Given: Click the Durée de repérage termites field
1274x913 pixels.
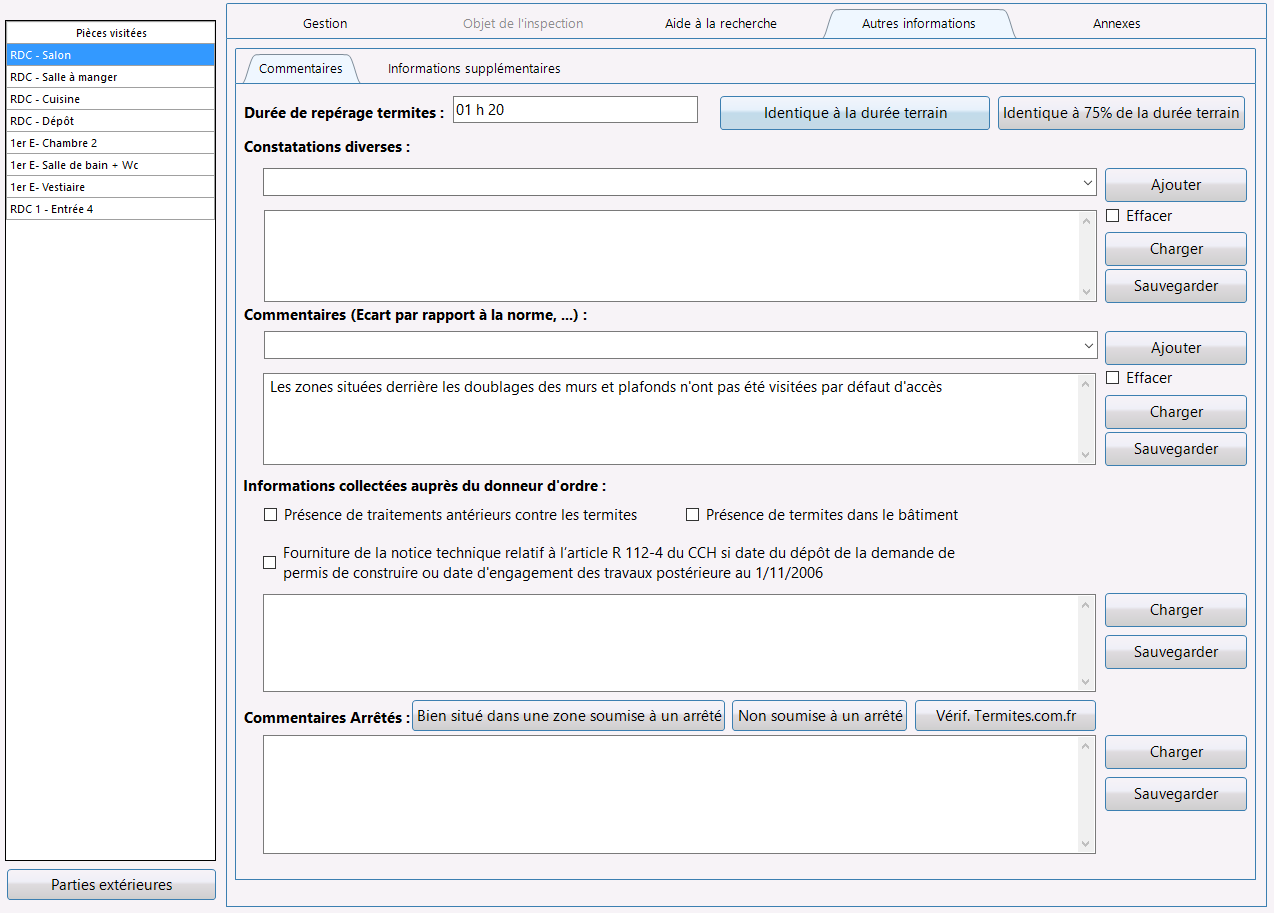Looking at the screenshot, I should [x=575, y=110].
